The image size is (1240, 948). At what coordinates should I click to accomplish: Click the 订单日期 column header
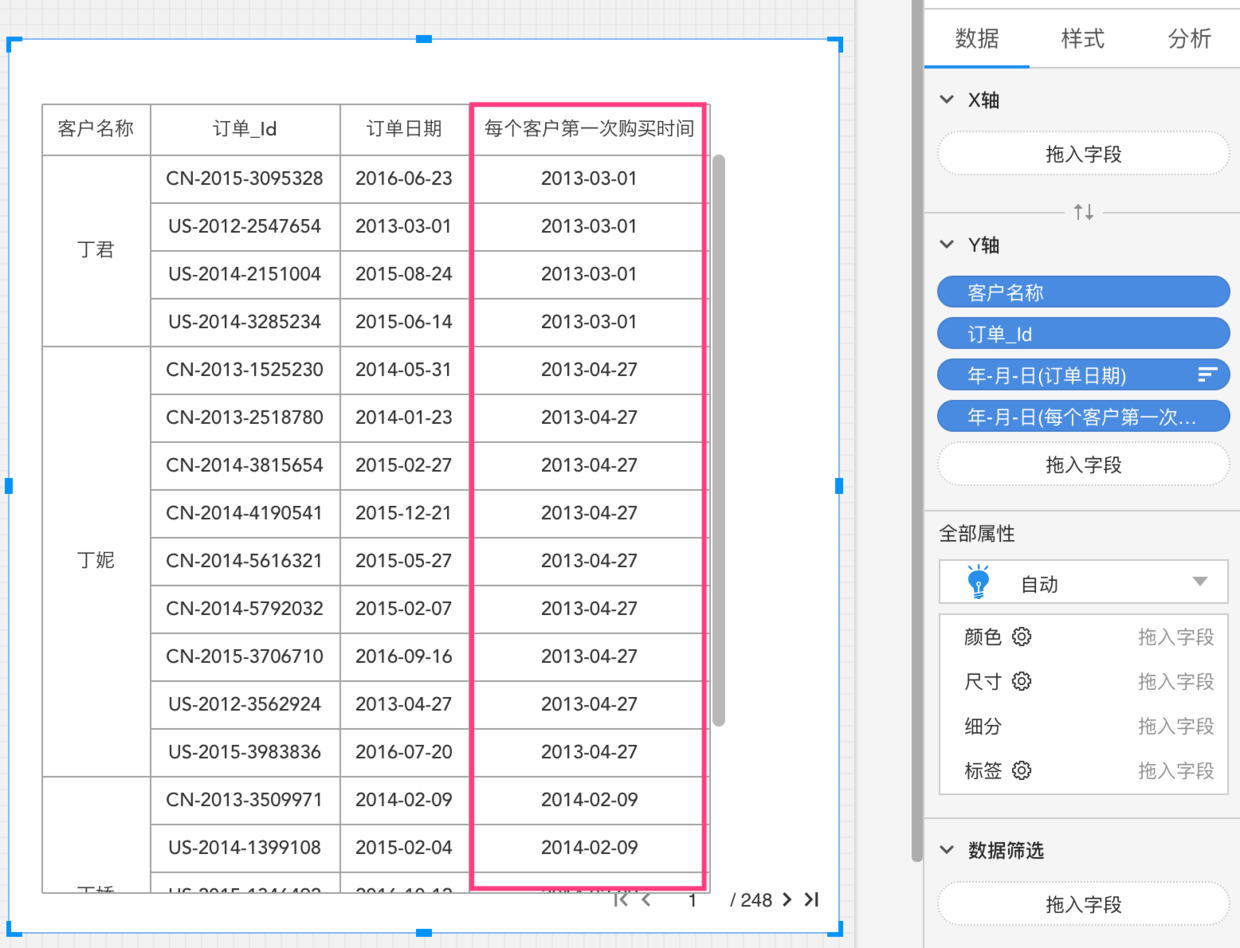pyautogui.click(x=404, y=129)
